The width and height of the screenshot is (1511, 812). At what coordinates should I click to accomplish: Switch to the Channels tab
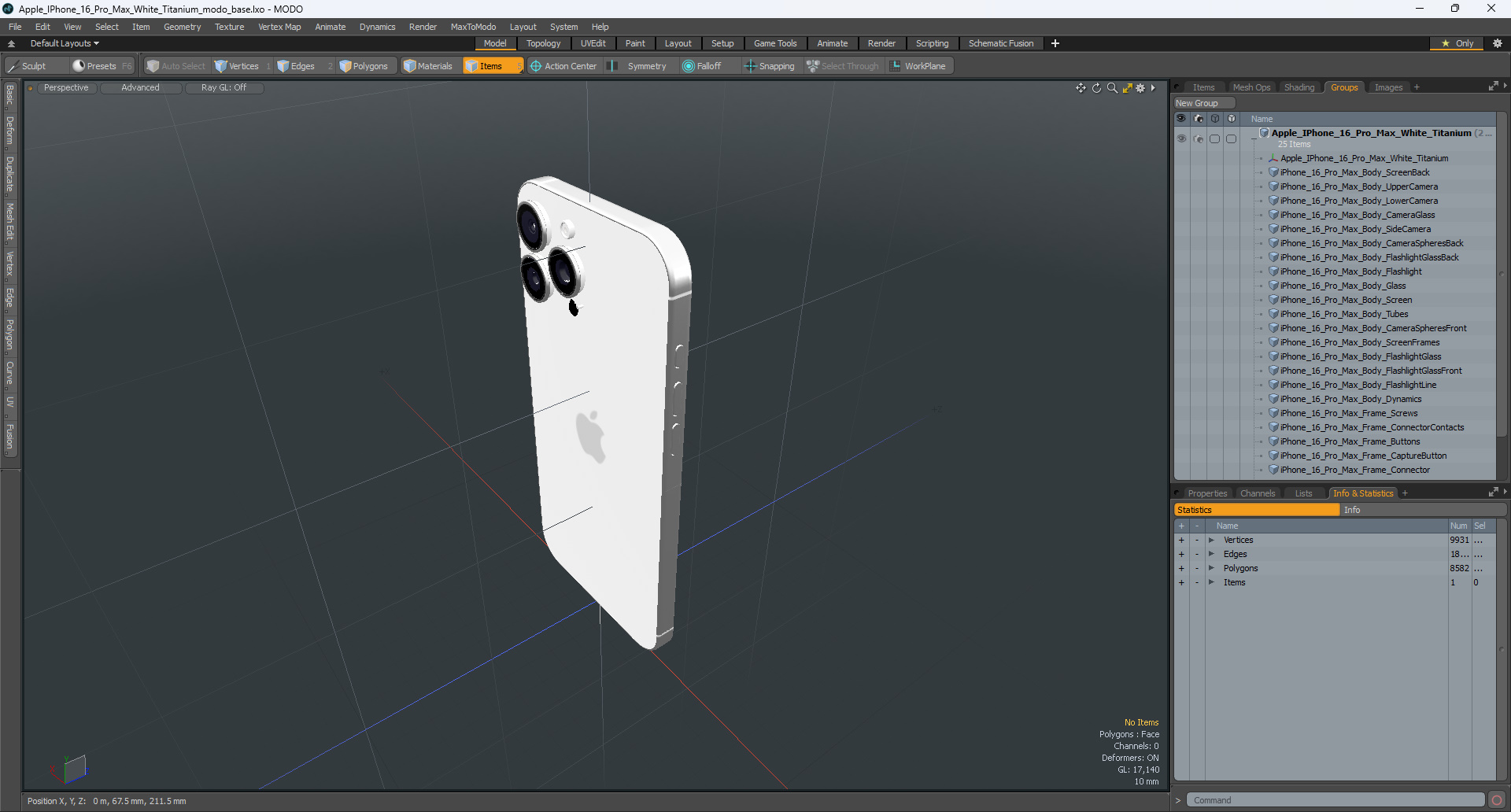click(x=1257, y=493)
